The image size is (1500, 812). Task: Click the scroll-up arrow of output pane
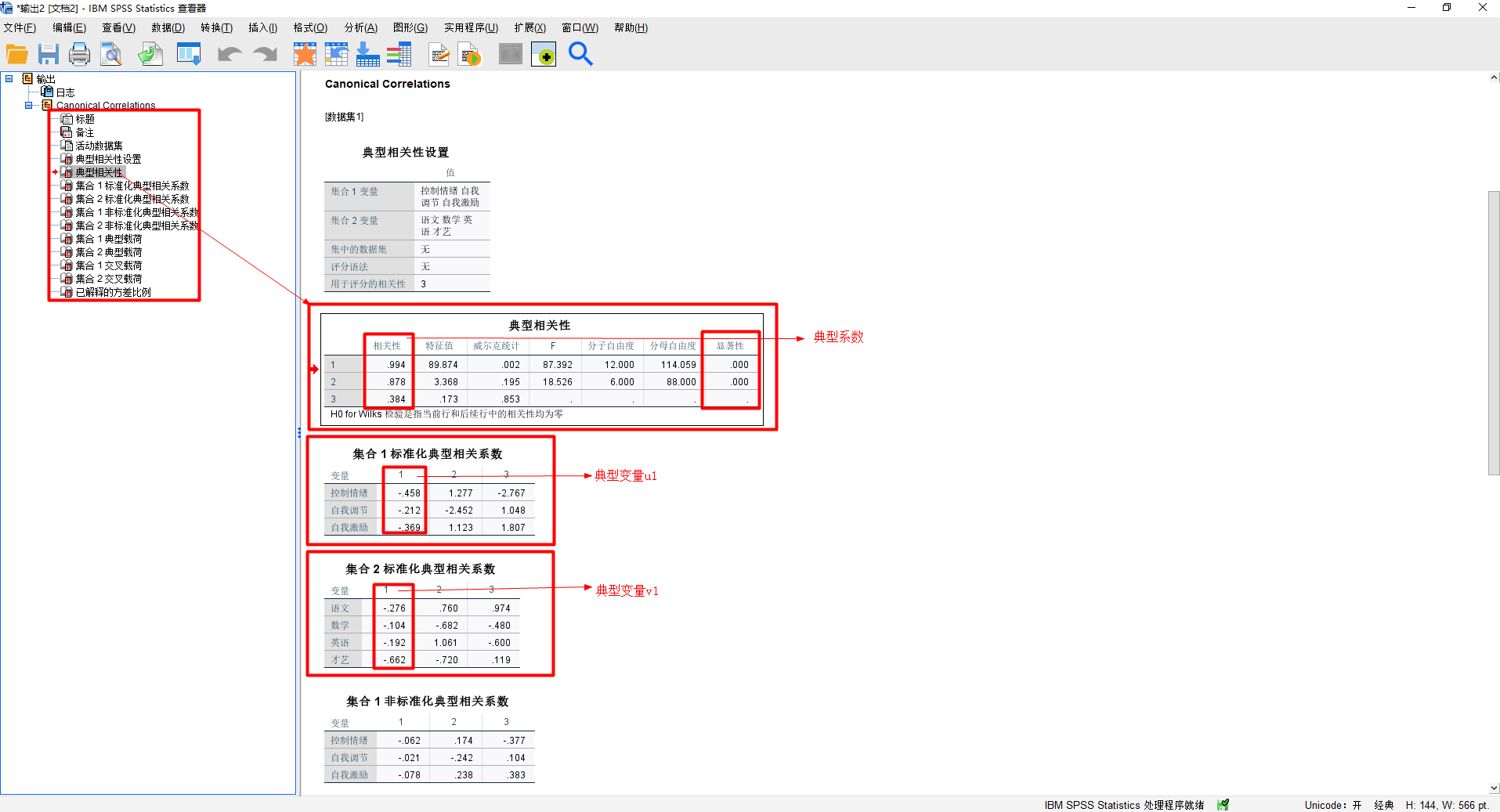click(x=1494, y=78)
